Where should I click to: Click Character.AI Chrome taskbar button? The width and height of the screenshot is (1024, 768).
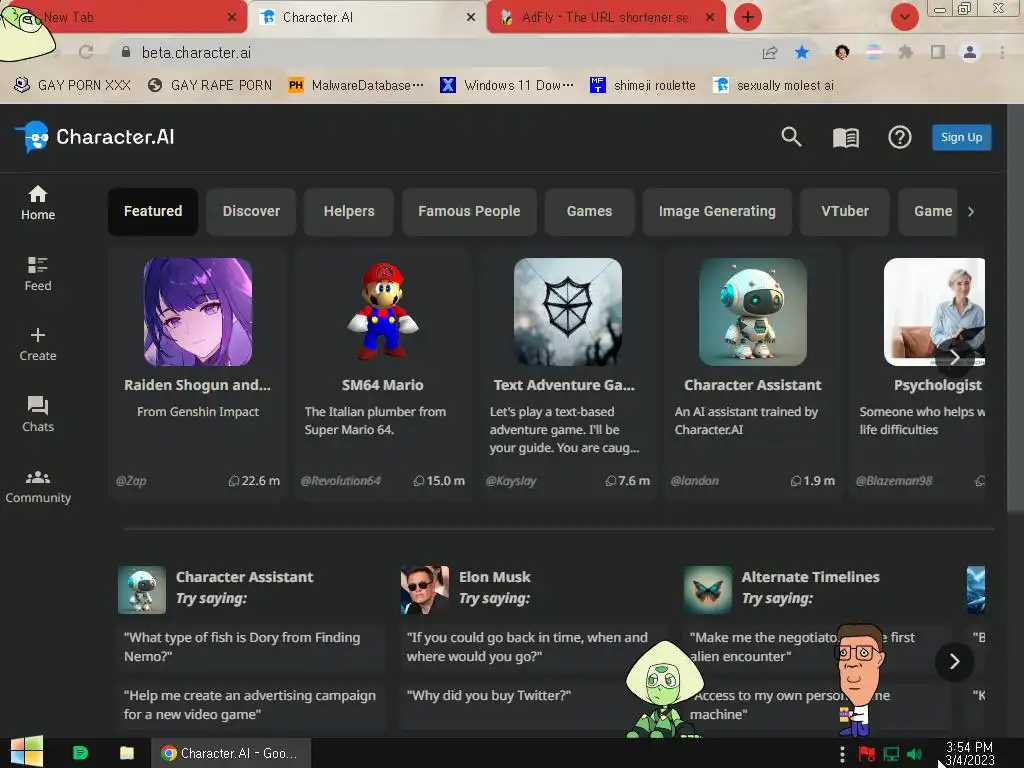click(231, 753)
